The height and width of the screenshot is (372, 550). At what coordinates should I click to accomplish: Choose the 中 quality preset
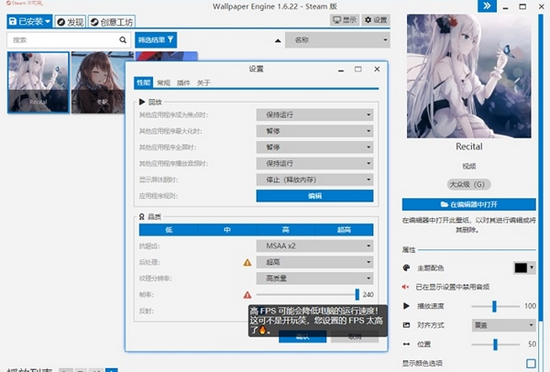[227, 230]
